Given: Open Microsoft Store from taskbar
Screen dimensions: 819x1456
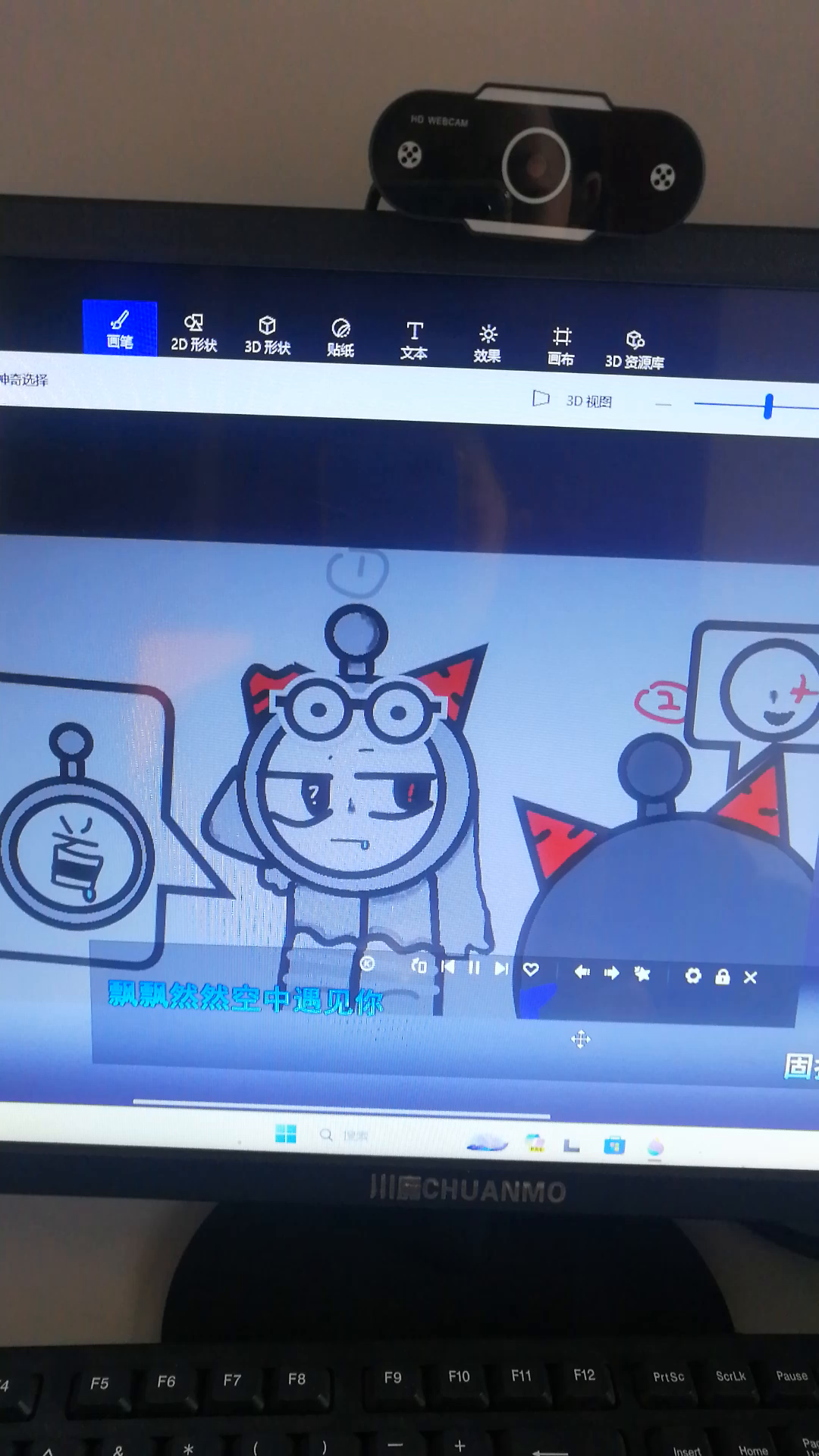Looking at the screenshot, I should pos(614,1146).
